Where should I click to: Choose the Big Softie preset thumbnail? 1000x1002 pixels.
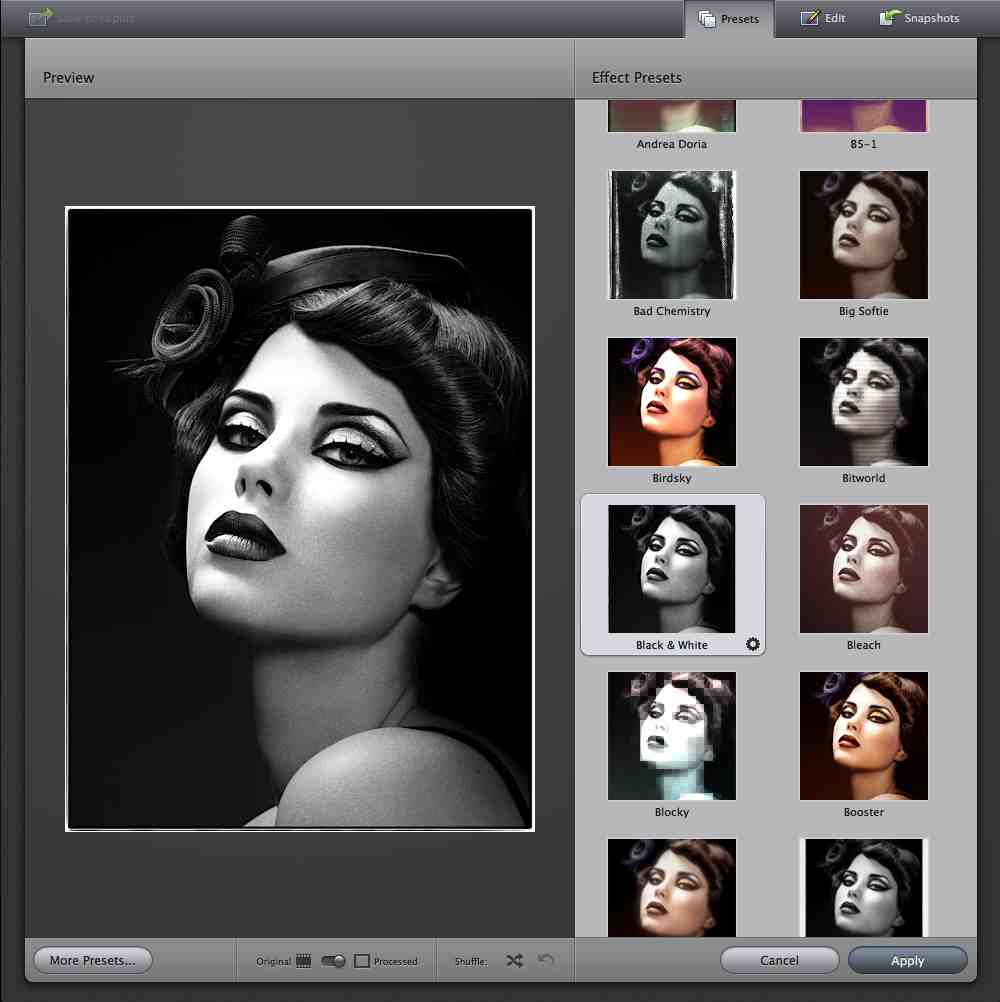pos(864,235)
